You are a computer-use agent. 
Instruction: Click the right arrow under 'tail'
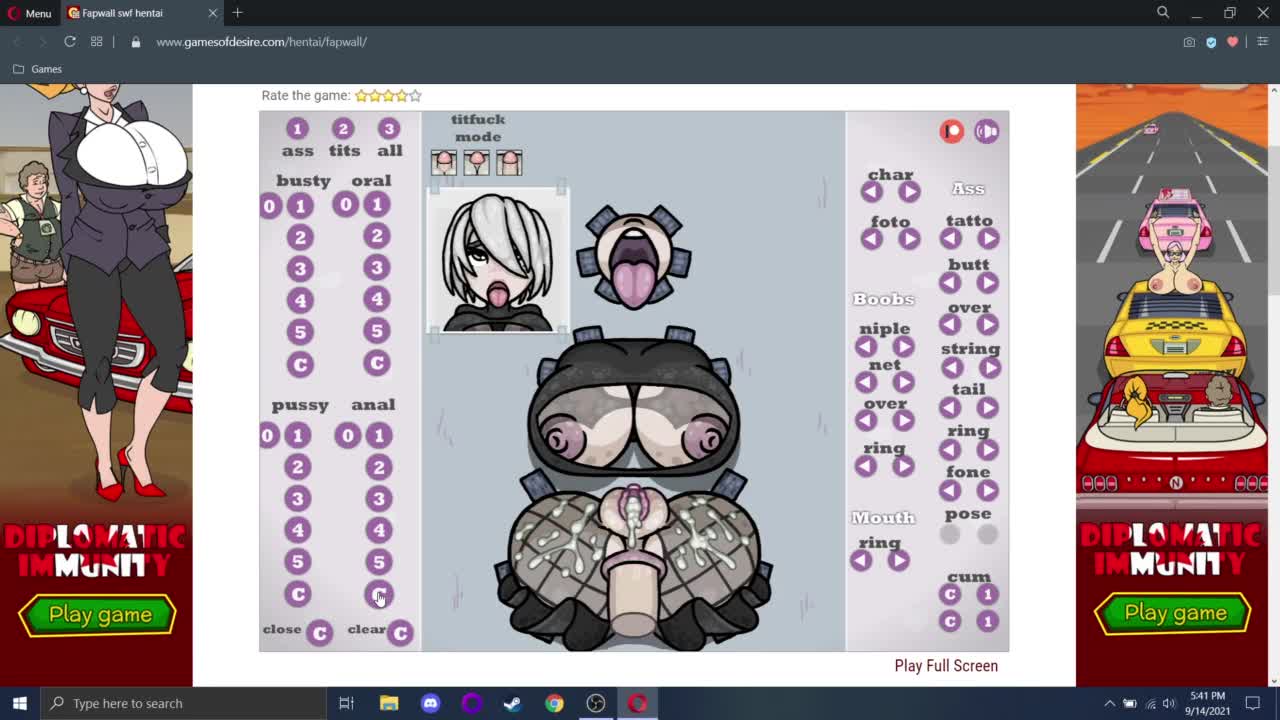[x=987, y=408]
